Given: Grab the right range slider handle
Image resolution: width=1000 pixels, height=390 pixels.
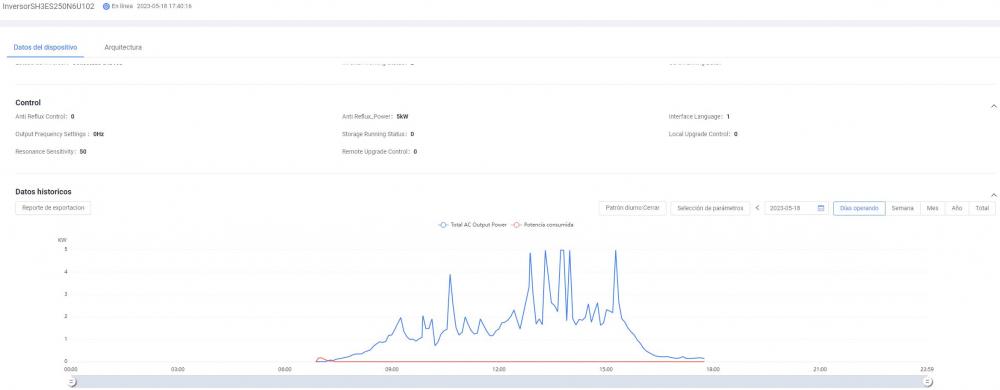Looking at the screenshot, I should (929, 382).
